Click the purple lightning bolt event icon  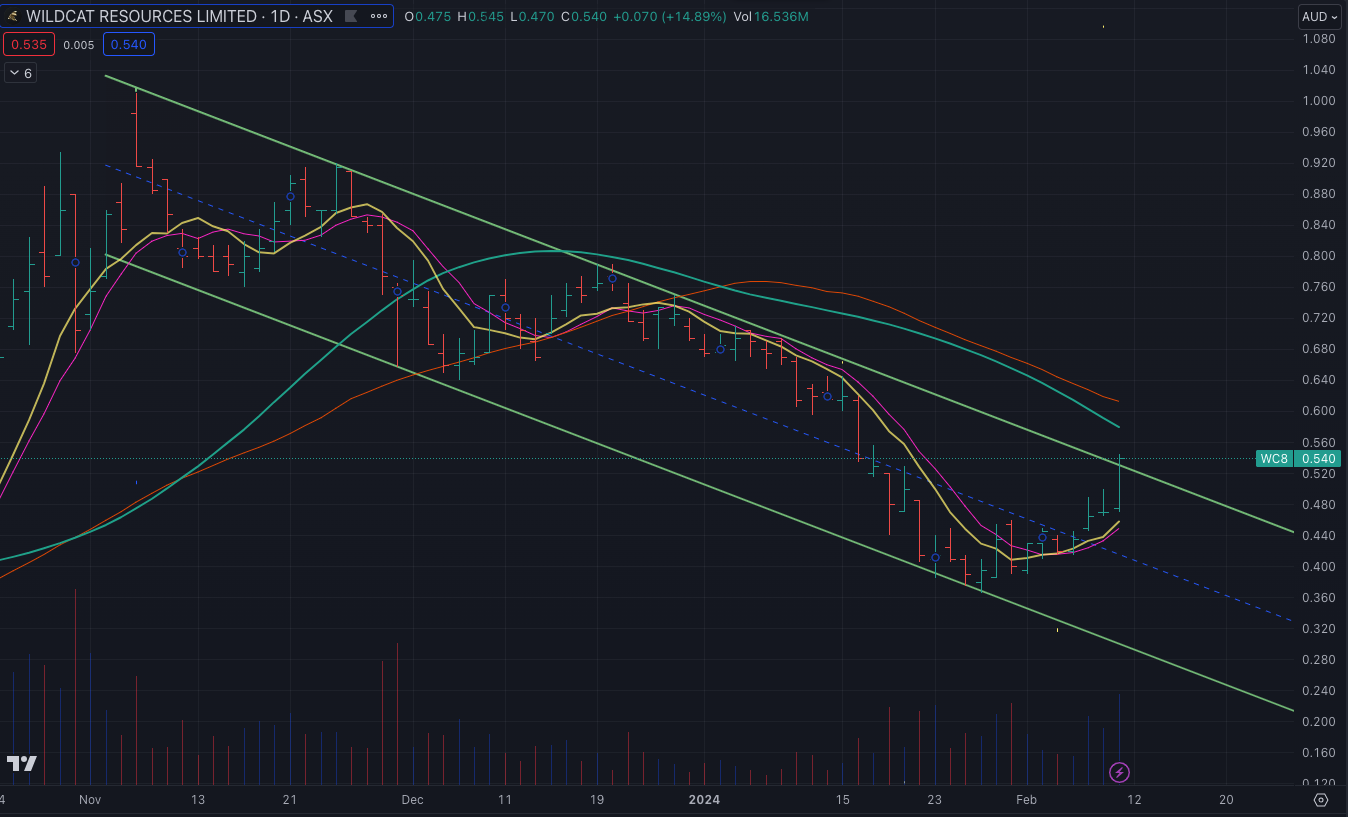click(x=1120, y=772)
